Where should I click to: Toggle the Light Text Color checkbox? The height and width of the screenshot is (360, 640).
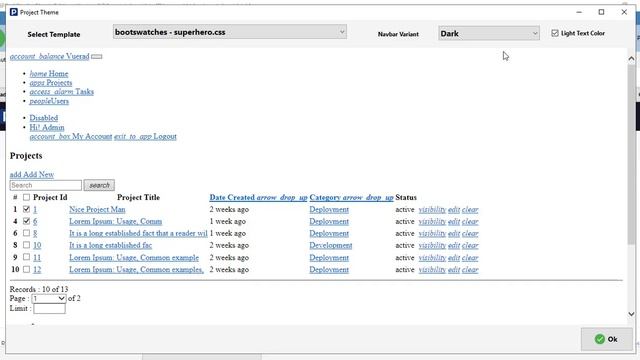tap(555, 33)
